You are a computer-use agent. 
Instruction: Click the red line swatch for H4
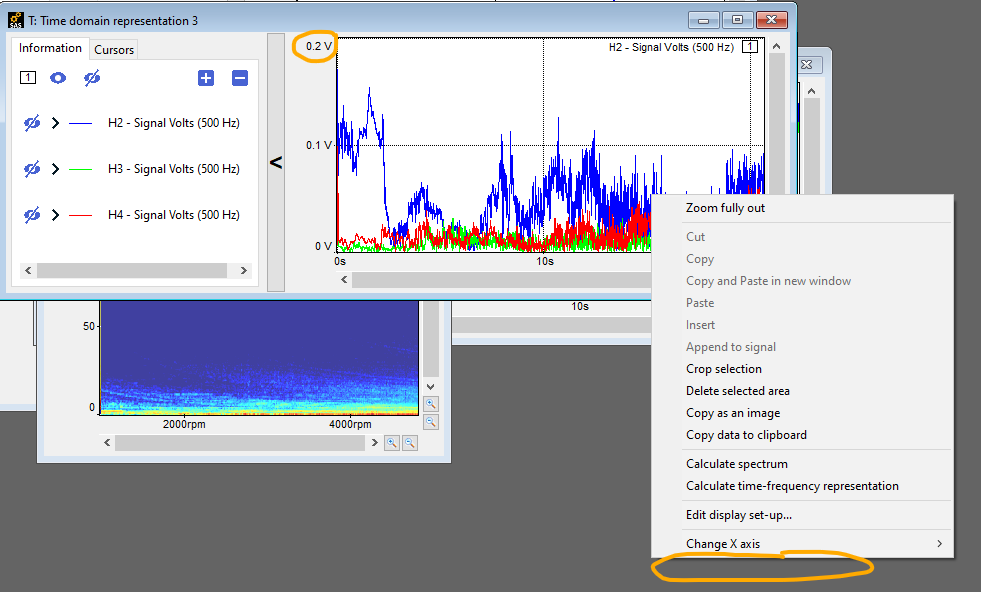80,216
